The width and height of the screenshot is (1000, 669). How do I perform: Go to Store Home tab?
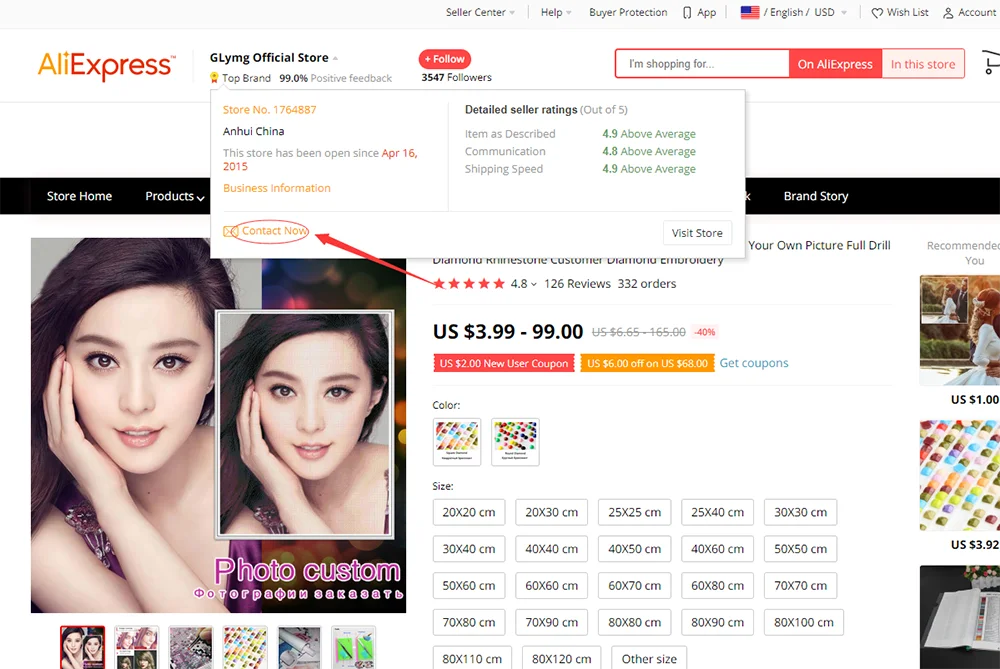[79, 196]
